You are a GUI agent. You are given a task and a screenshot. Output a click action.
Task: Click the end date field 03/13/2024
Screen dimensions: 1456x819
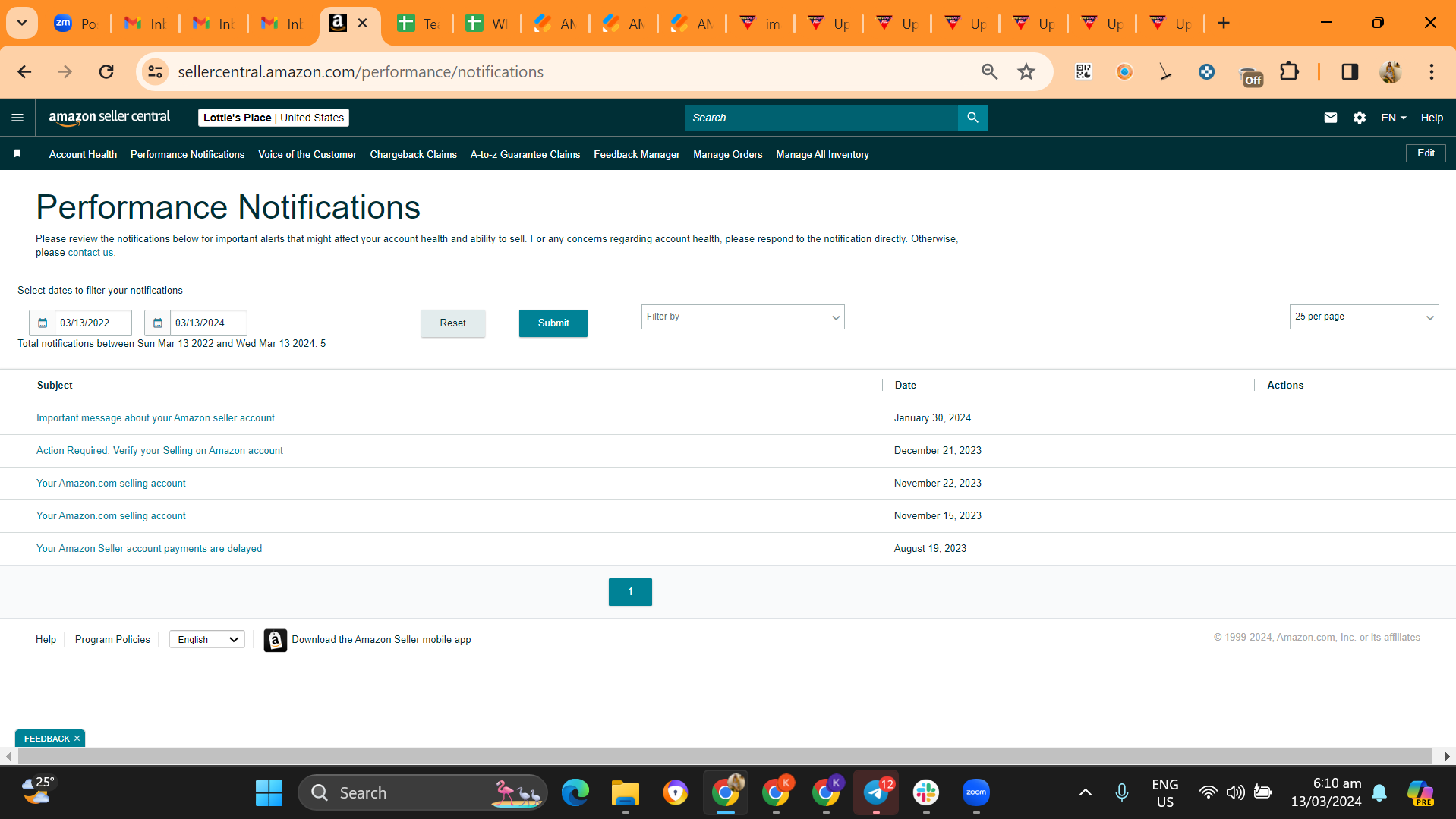coord(208,323)
